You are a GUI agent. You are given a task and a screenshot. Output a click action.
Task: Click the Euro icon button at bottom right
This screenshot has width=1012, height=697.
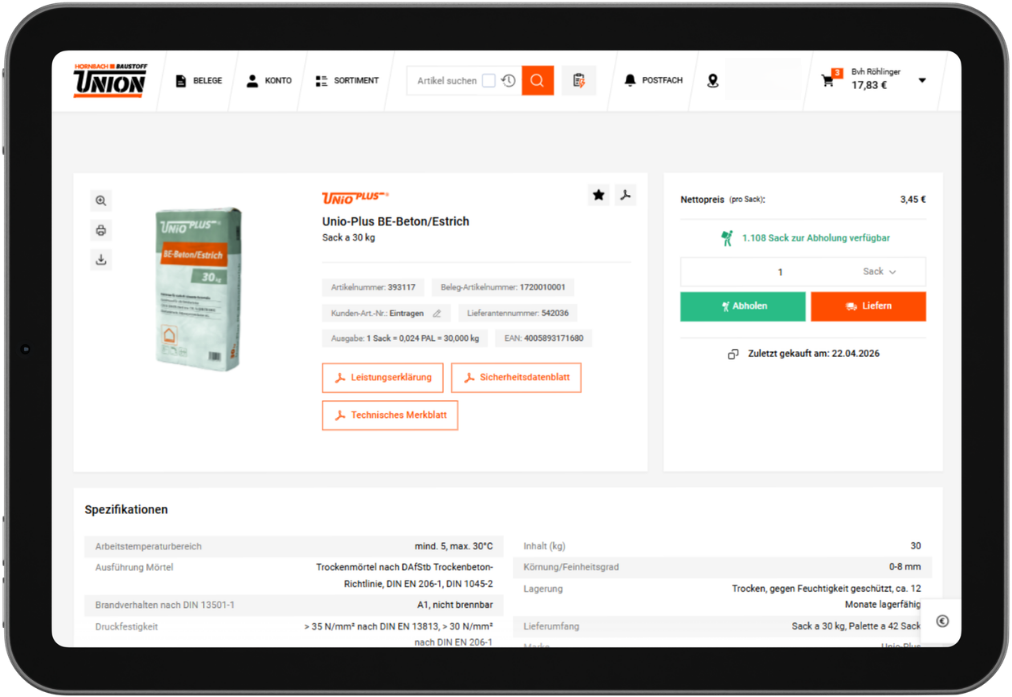click(x=942, y=621)
